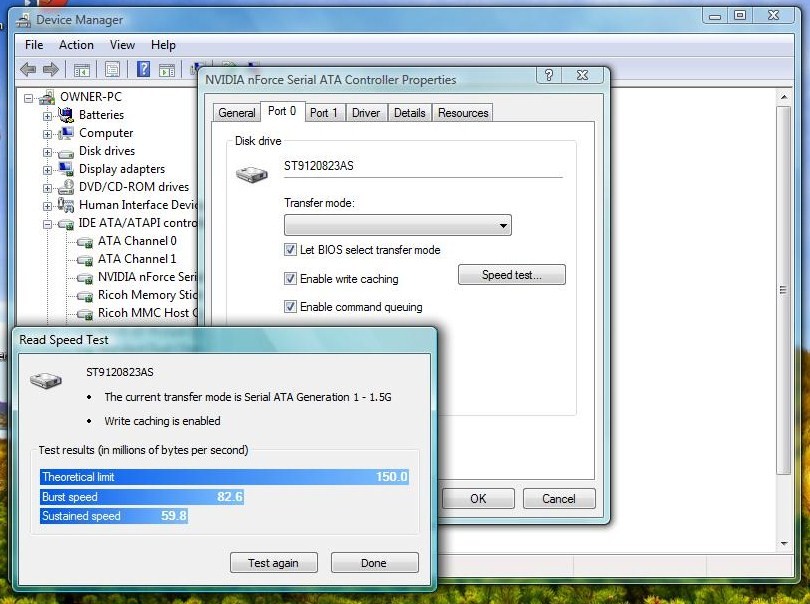Select the Display adapters icon
810x604 pixels.
[66, 169]
